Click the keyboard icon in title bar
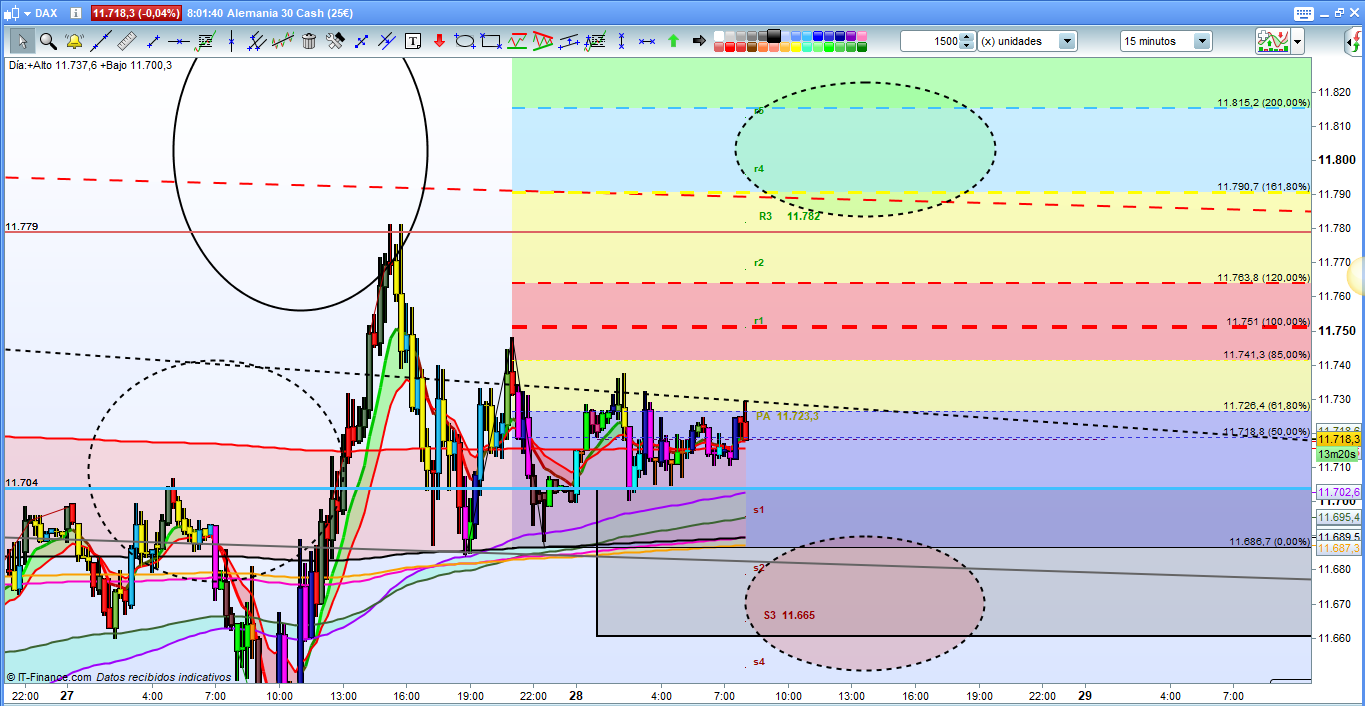The height and width of the screenshot is (706, 1365). point(1302,13)
